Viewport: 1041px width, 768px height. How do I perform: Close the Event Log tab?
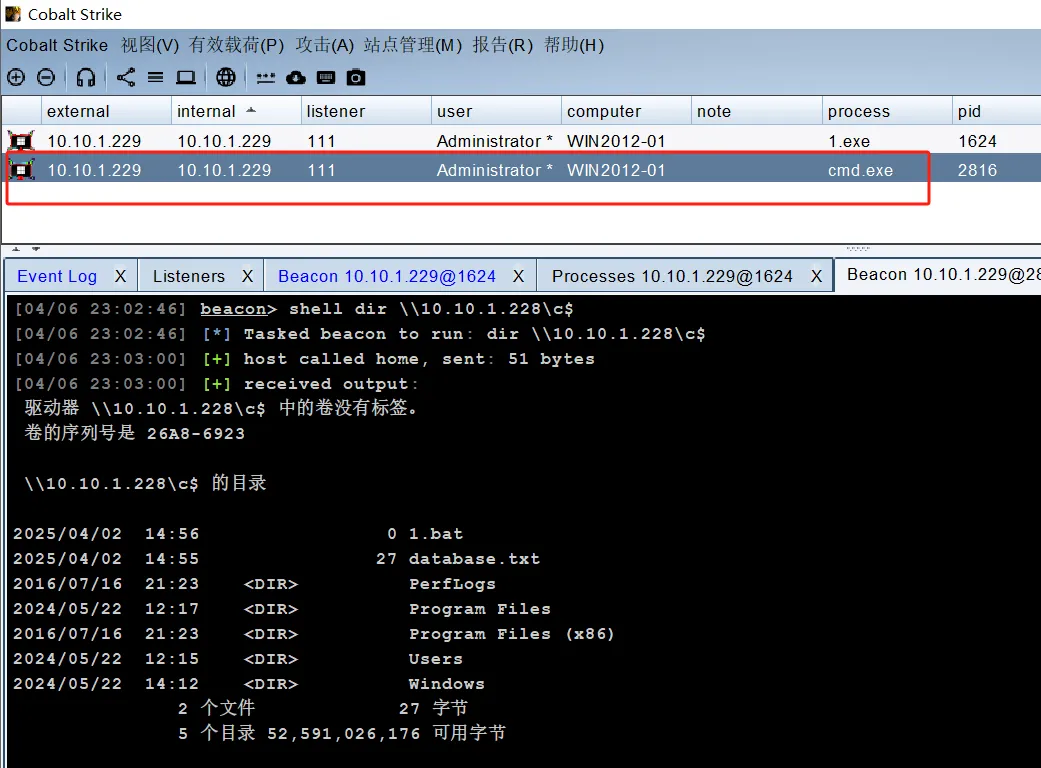pyautogui.click(x=120, y=276)
